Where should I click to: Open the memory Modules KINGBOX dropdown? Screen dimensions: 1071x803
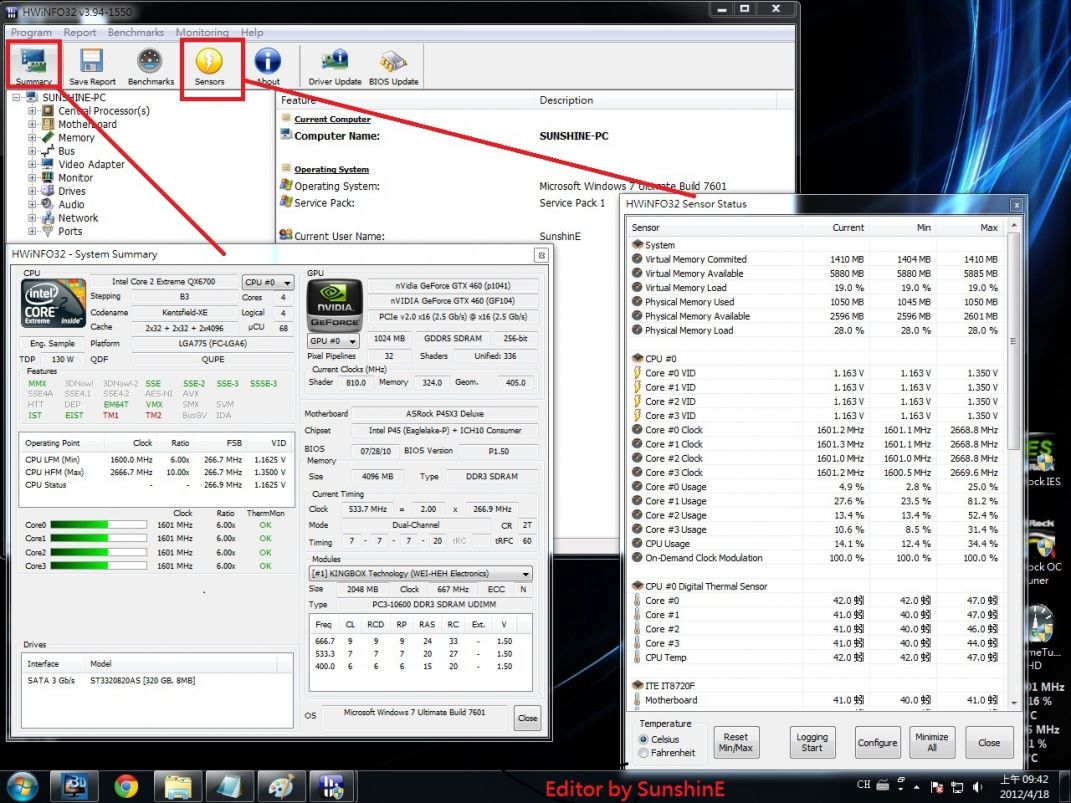[x=421, y=574]
